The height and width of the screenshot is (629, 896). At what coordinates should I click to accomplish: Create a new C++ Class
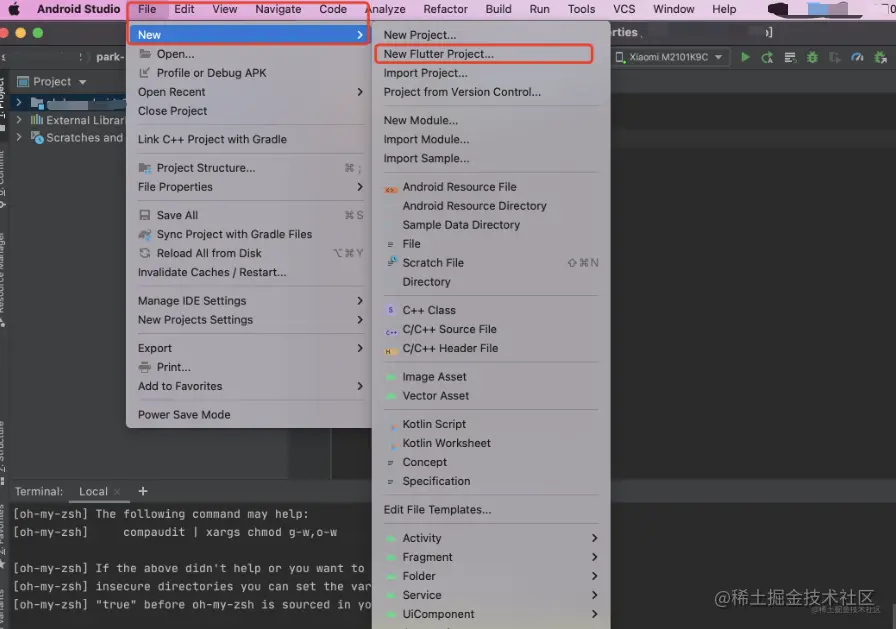click(491, 310)
